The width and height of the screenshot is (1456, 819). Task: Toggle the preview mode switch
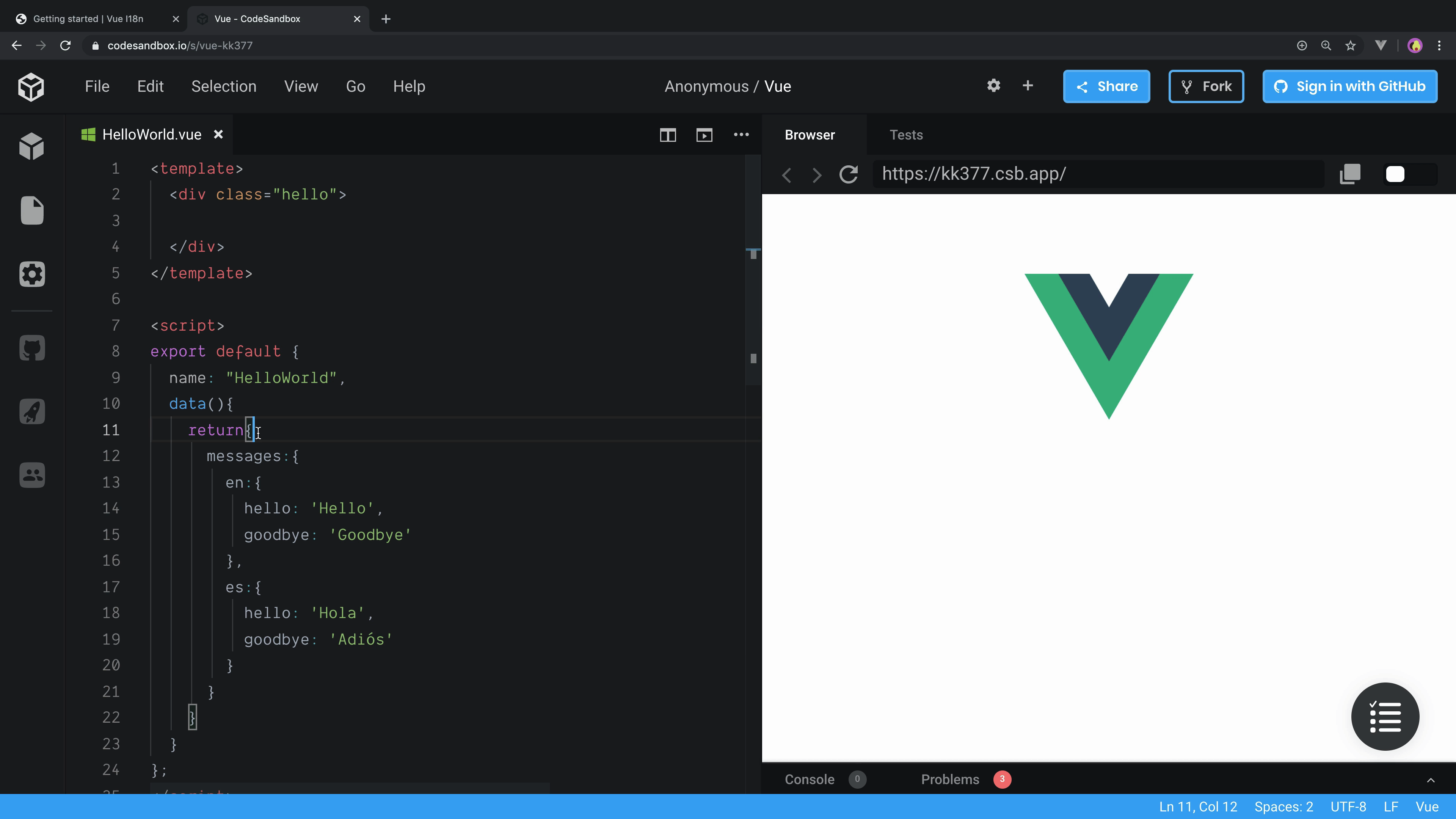1410,174
